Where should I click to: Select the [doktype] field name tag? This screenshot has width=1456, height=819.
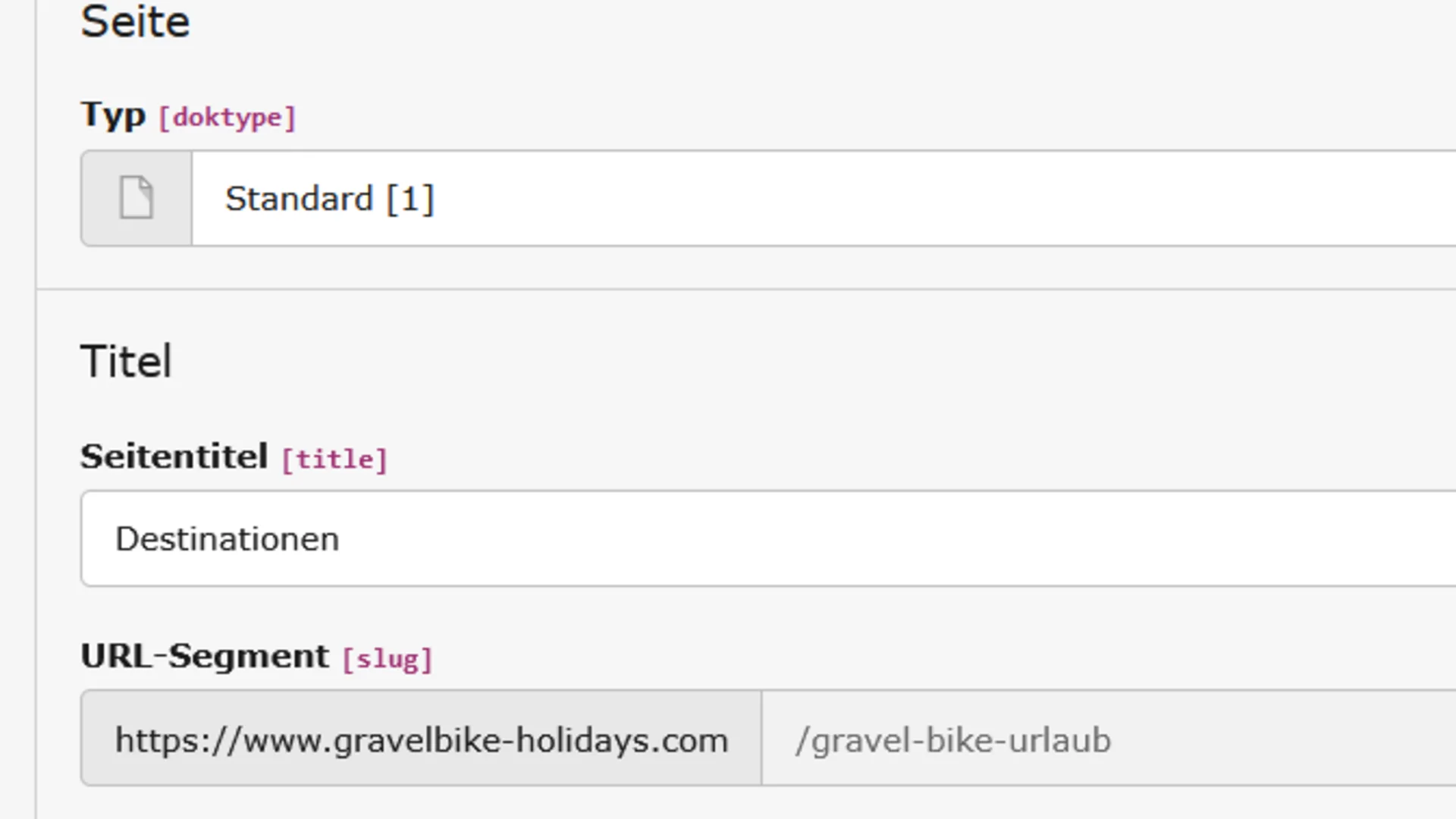227,118
